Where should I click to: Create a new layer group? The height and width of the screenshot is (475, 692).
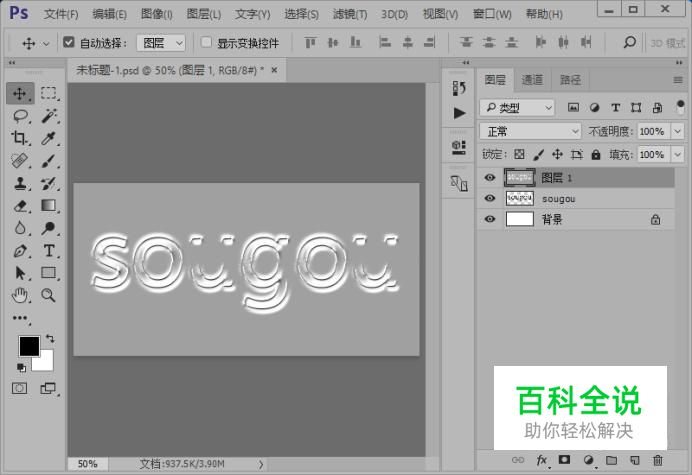tap(611, 460)
